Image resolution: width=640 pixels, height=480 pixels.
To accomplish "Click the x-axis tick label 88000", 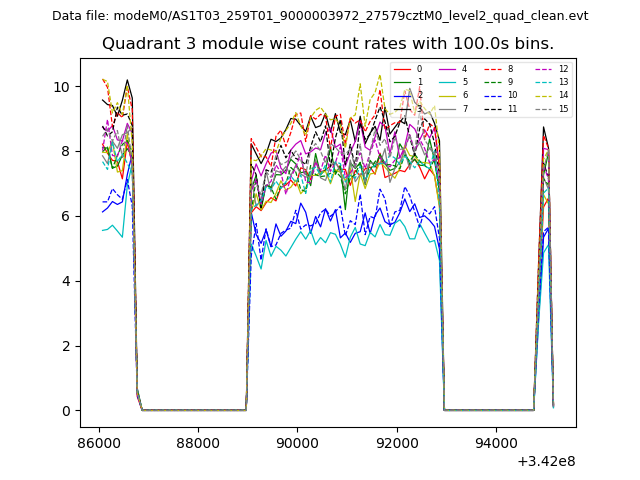I will point(197,443).
